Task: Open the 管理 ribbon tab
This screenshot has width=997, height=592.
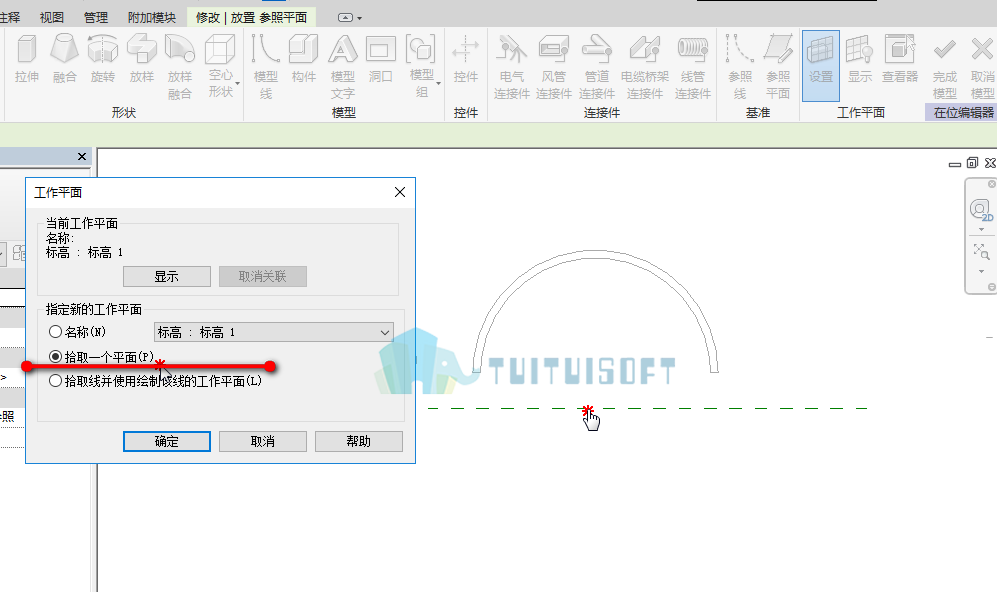Action: (96, 17)
